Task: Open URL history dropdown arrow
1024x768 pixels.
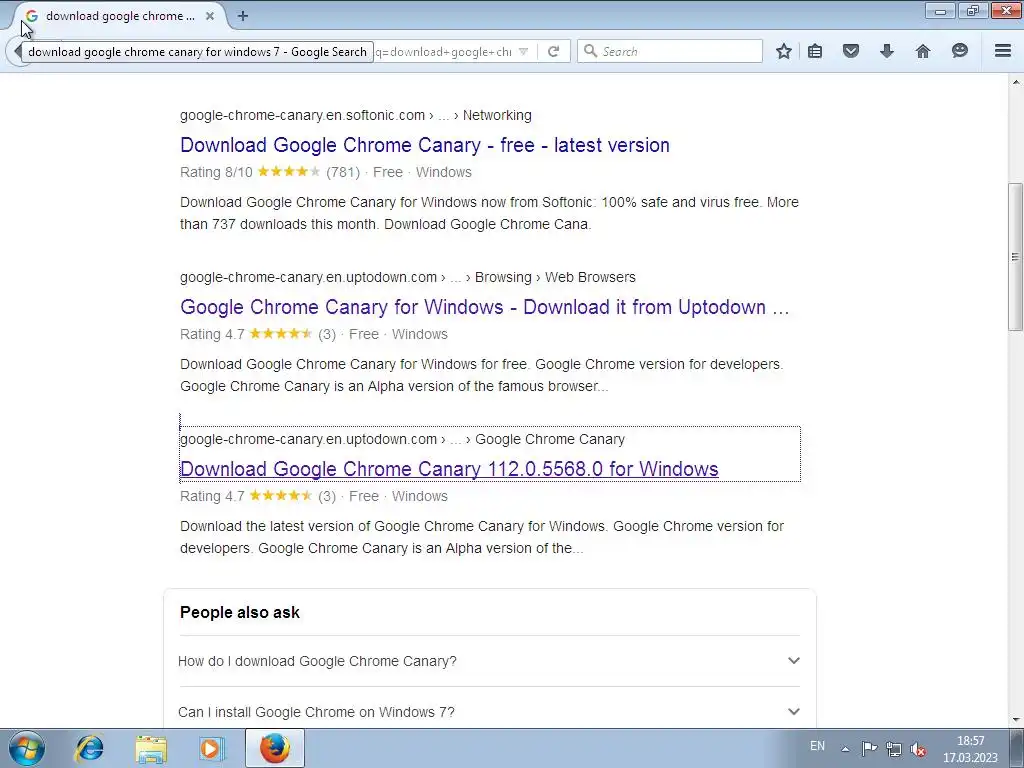Action: (523, 51)
